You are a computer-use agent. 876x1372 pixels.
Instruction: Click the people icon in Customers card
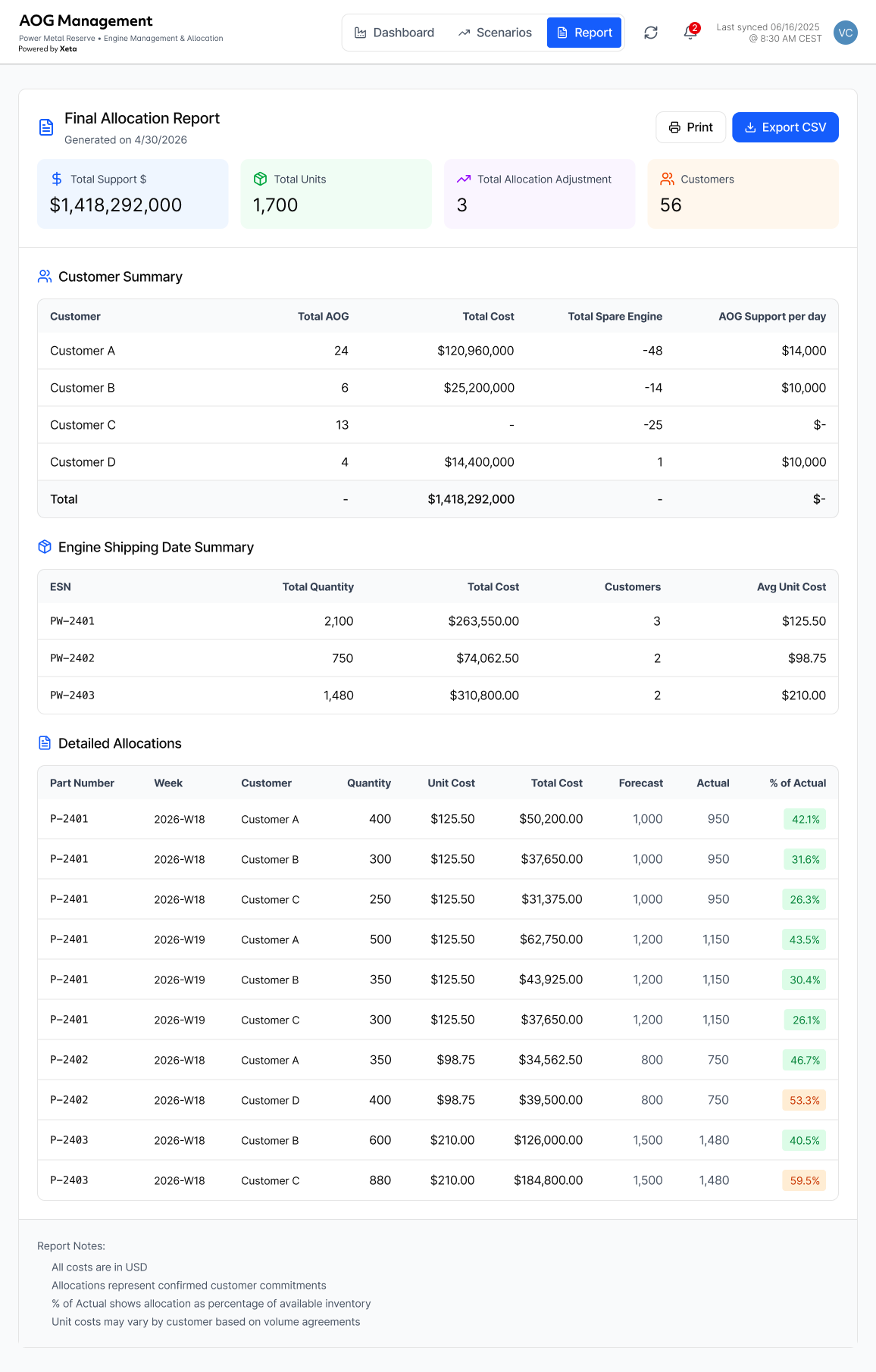coord(667,179)
